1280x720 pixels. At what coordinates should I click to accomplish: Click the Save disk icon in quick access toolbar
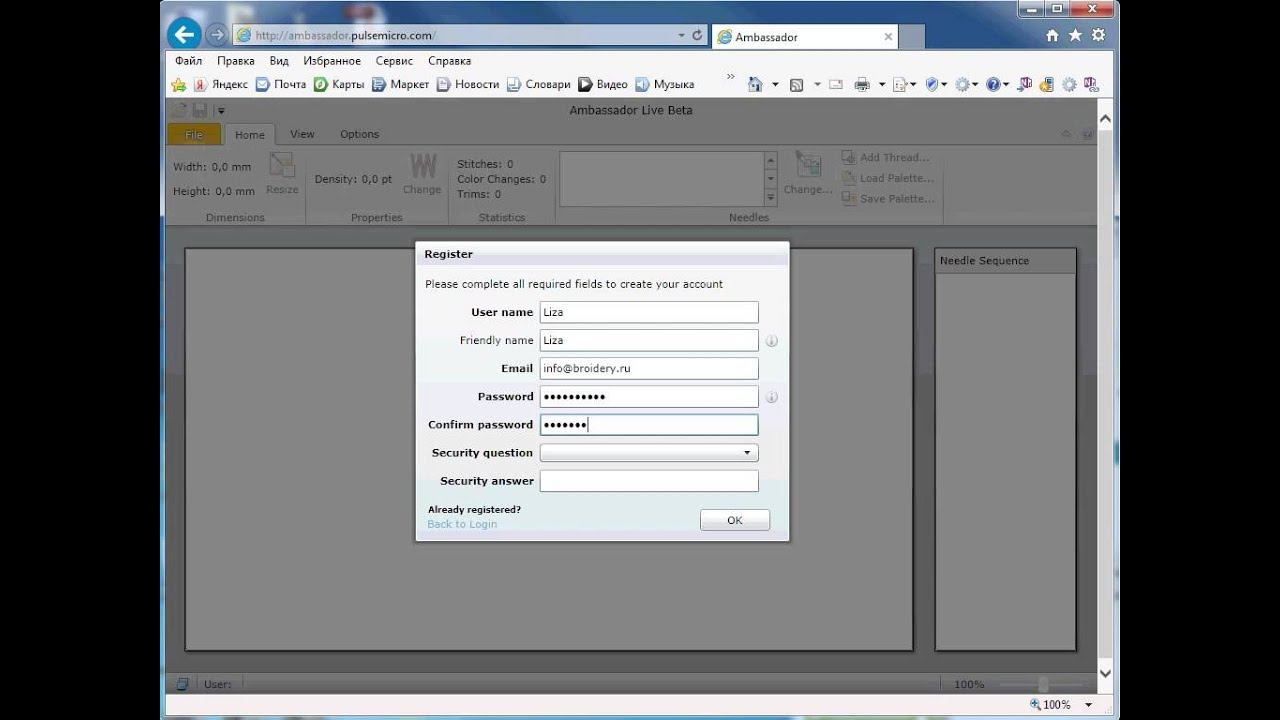point(200,110)
